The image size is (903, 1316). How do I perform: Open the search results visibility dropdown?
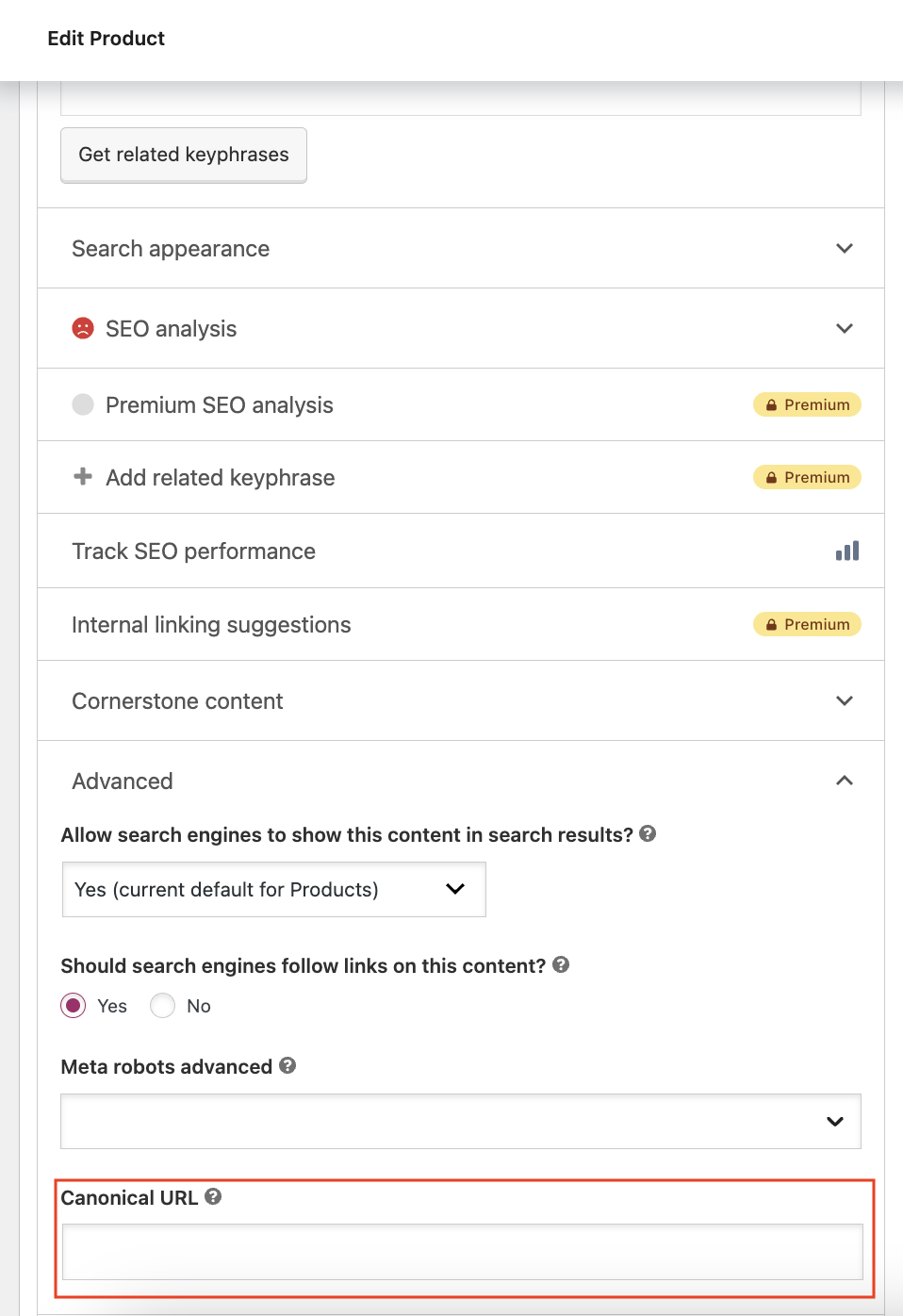click(x=273, y=889)
